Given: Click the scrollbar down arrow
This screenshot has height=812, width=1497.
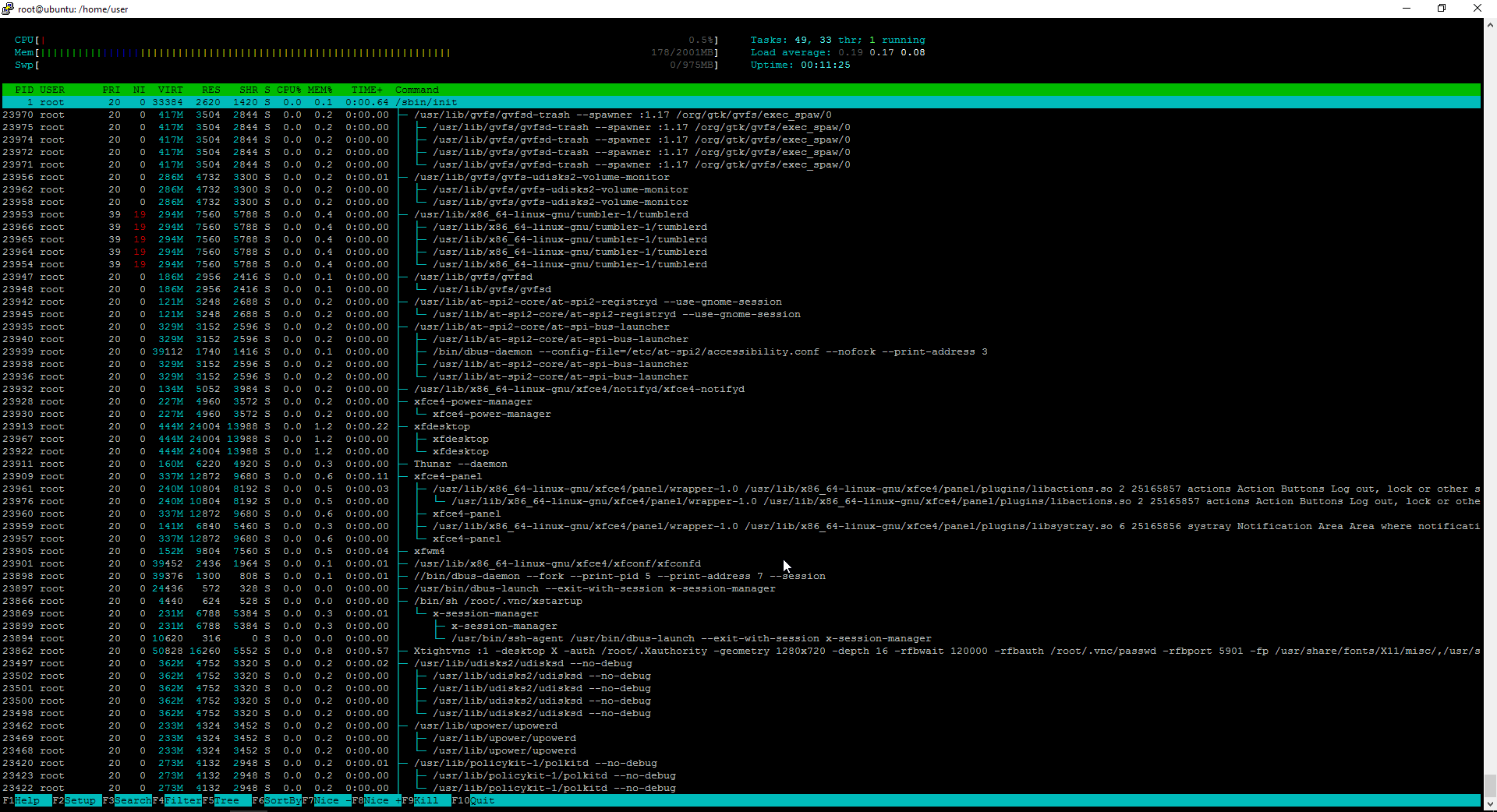Looking at the screenshot, I should coord(1490,803).
